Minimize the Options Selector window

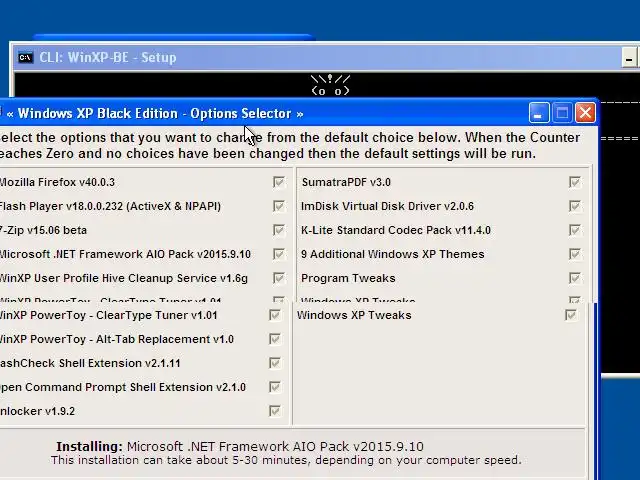click(x=539, y=113)
